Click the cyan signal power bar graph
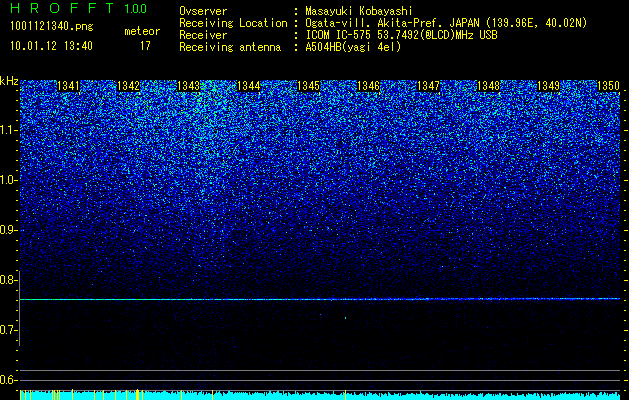 tap(320, 395)
